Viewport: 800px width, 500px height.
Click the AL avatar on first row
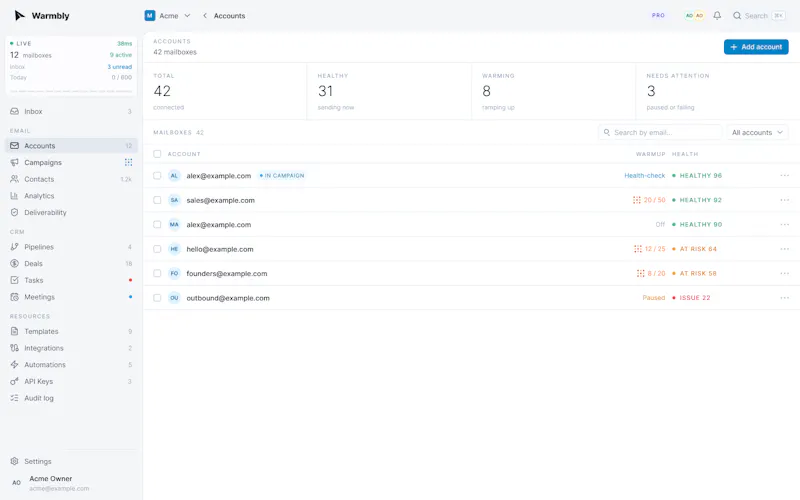point(174,176)
